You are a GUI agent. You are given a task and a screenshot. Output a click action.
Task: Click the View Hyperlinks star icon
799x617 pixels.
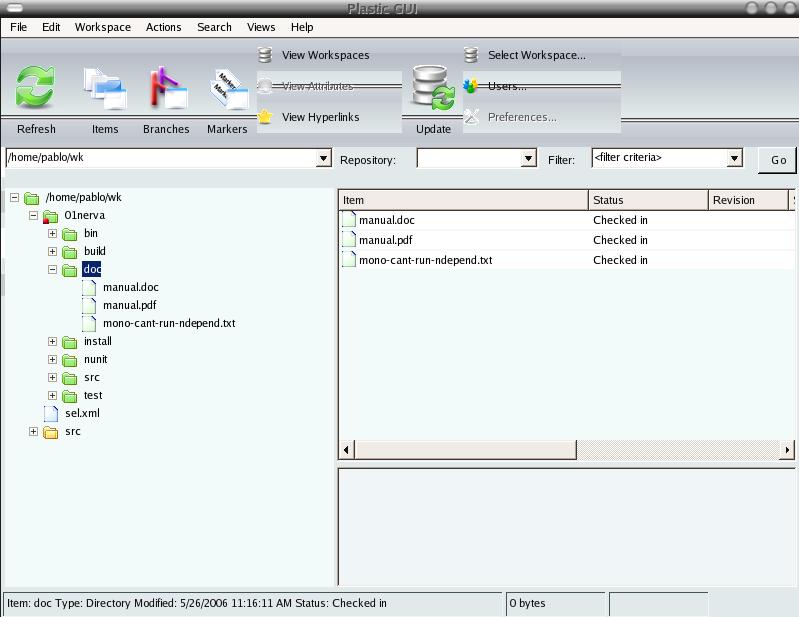[x=265, y=117]
